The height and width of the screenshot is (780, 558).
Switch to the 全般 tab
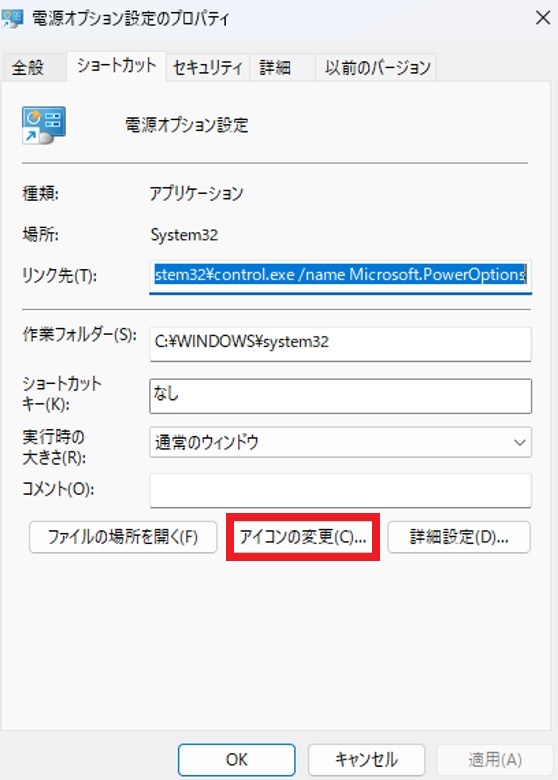pos(28,67)
